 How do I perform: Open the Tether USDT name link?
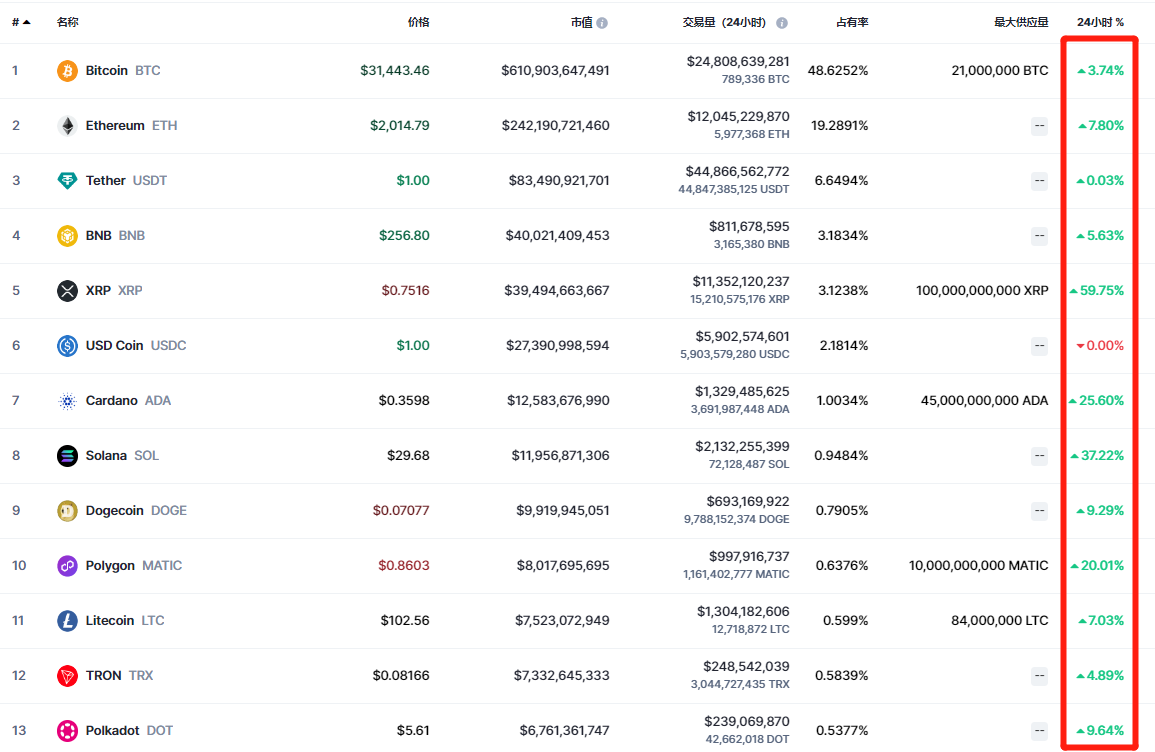coord(126,180)
